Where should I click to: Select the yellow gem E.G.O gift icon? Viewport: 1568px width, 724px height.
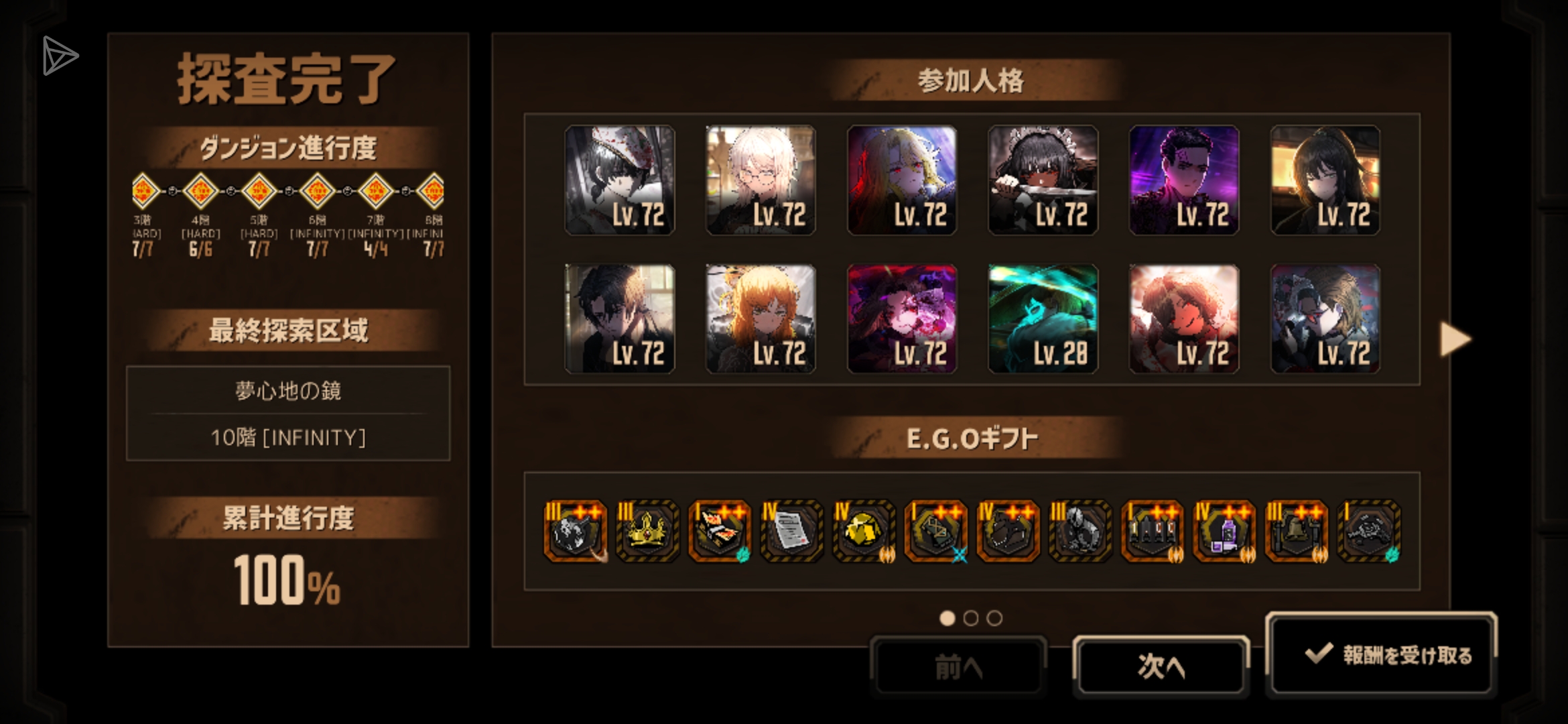tap(864, 532)
